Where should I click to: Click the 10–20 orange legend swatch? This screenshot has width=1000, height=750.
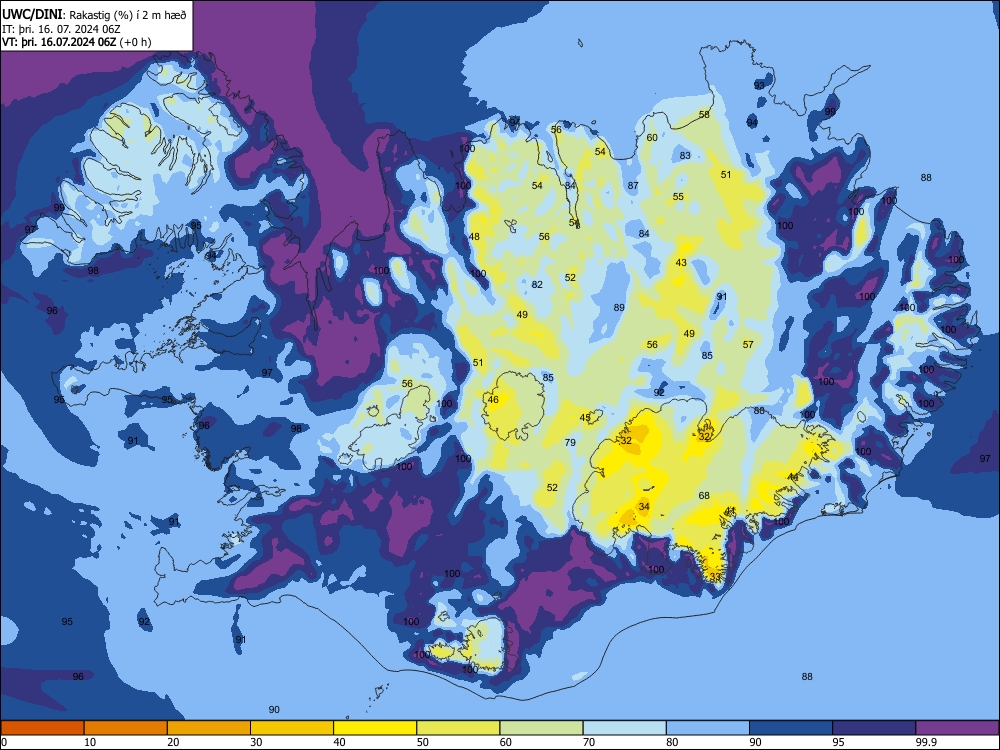pyautogui.click(x=126, y=728)
